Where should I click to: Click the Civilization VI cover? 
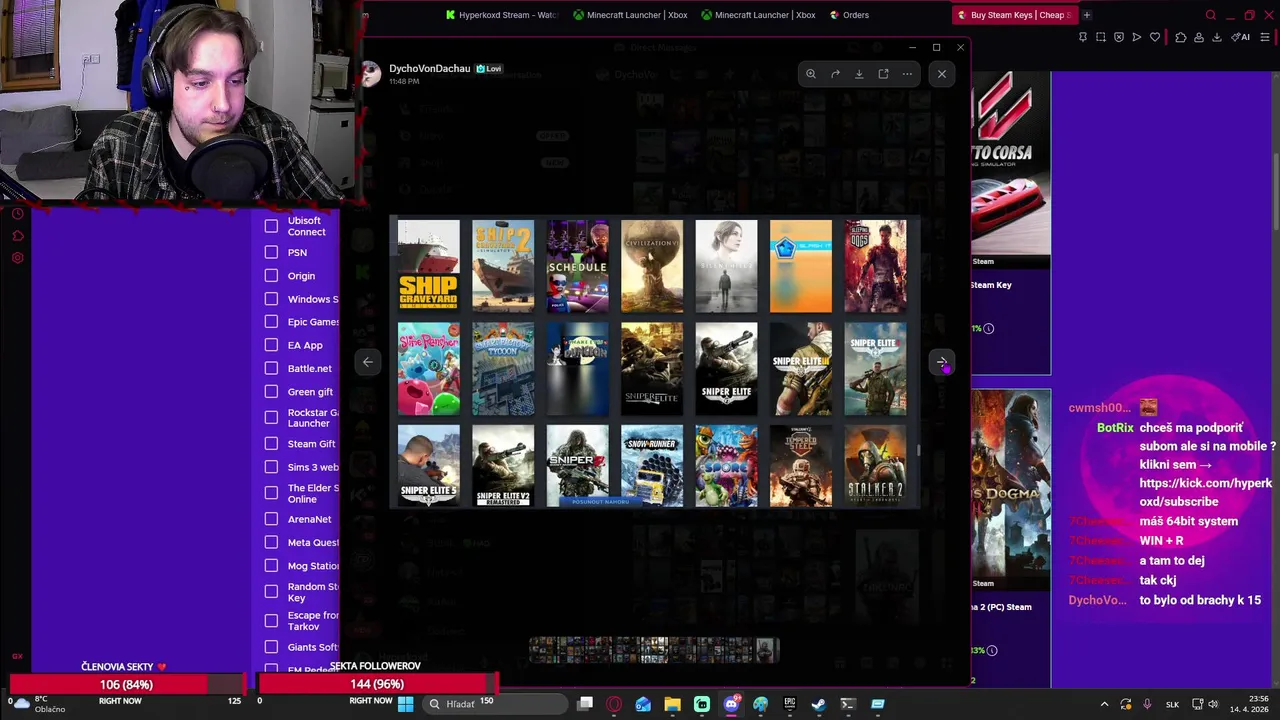click(652, 266)
